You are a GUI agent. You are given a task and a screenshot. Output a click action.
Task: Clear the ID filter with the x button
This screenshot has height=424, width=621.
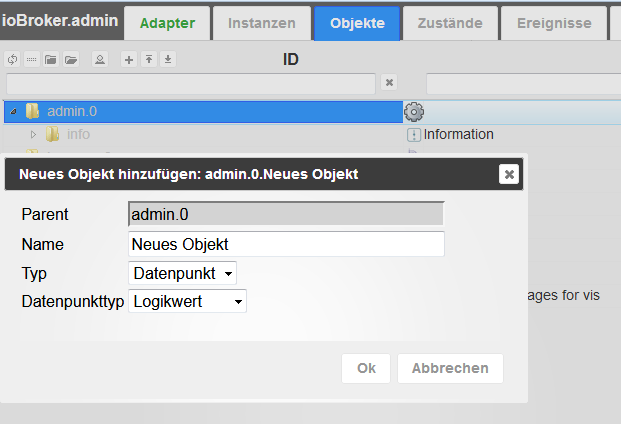click(389, 83)
